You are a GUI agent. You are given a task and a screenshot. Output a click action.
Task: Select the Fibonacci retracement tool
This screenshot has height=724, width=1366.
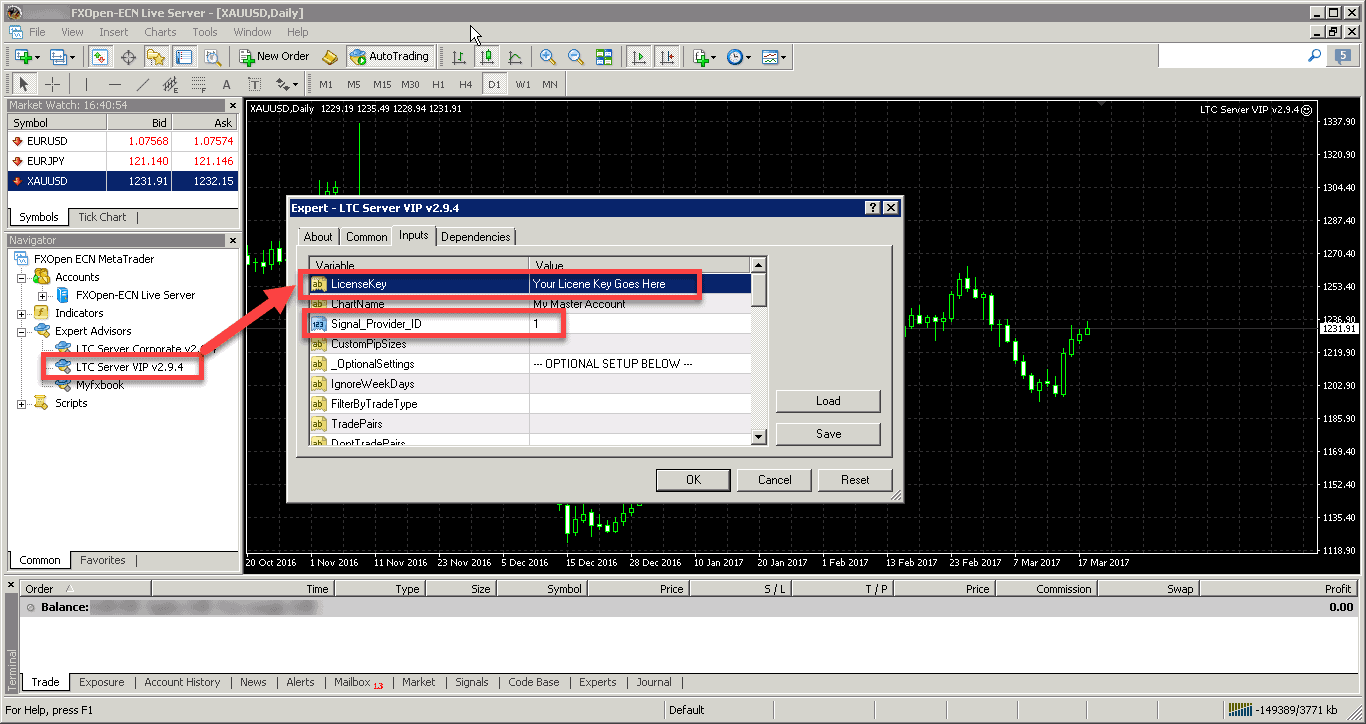click(199, 85)
